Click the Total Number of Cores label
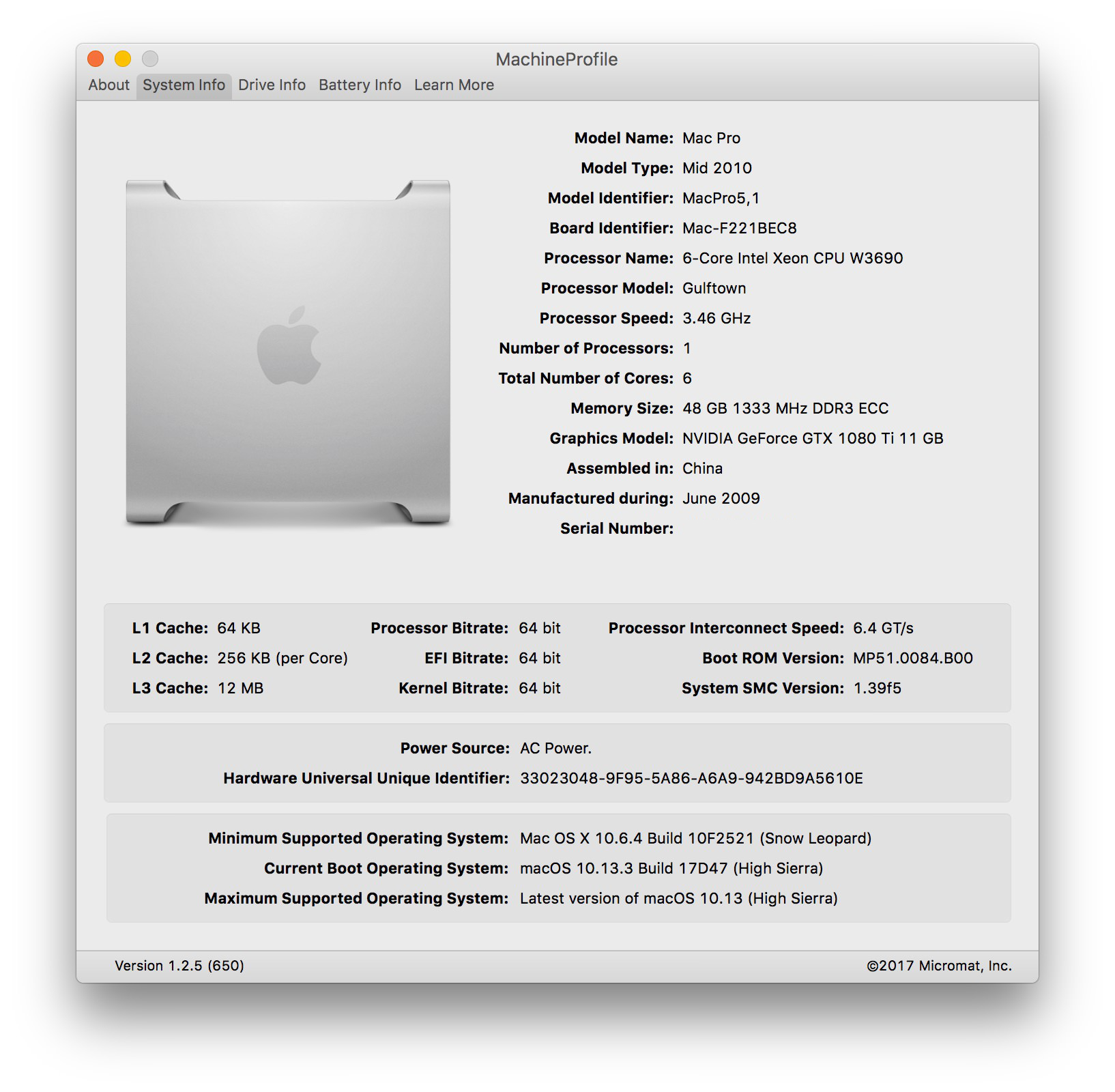 586,378
